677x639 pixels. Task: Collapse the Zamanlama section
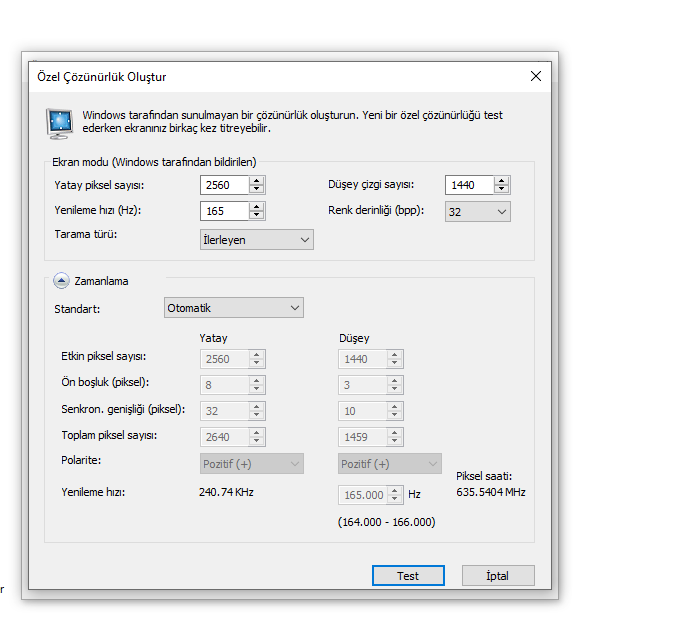point(62,281)
